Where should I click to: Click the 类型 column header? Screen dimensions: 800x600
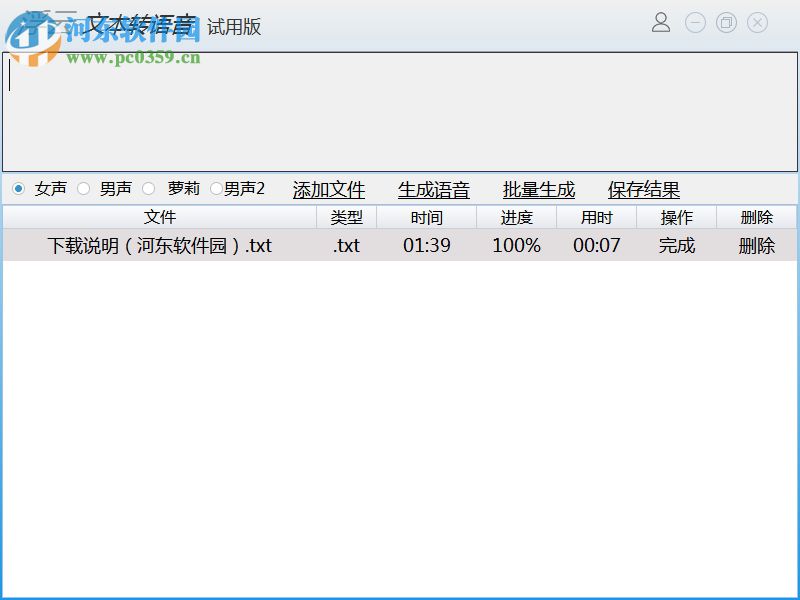345,217
